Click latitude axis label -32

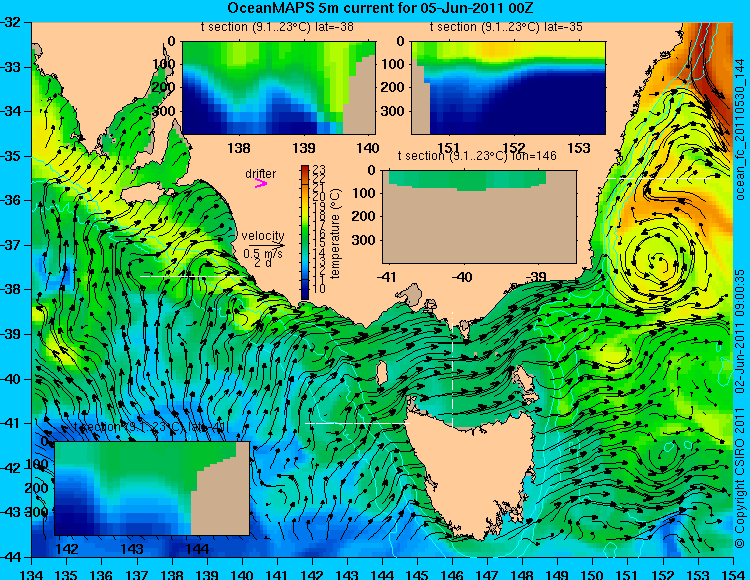(10, 22)
